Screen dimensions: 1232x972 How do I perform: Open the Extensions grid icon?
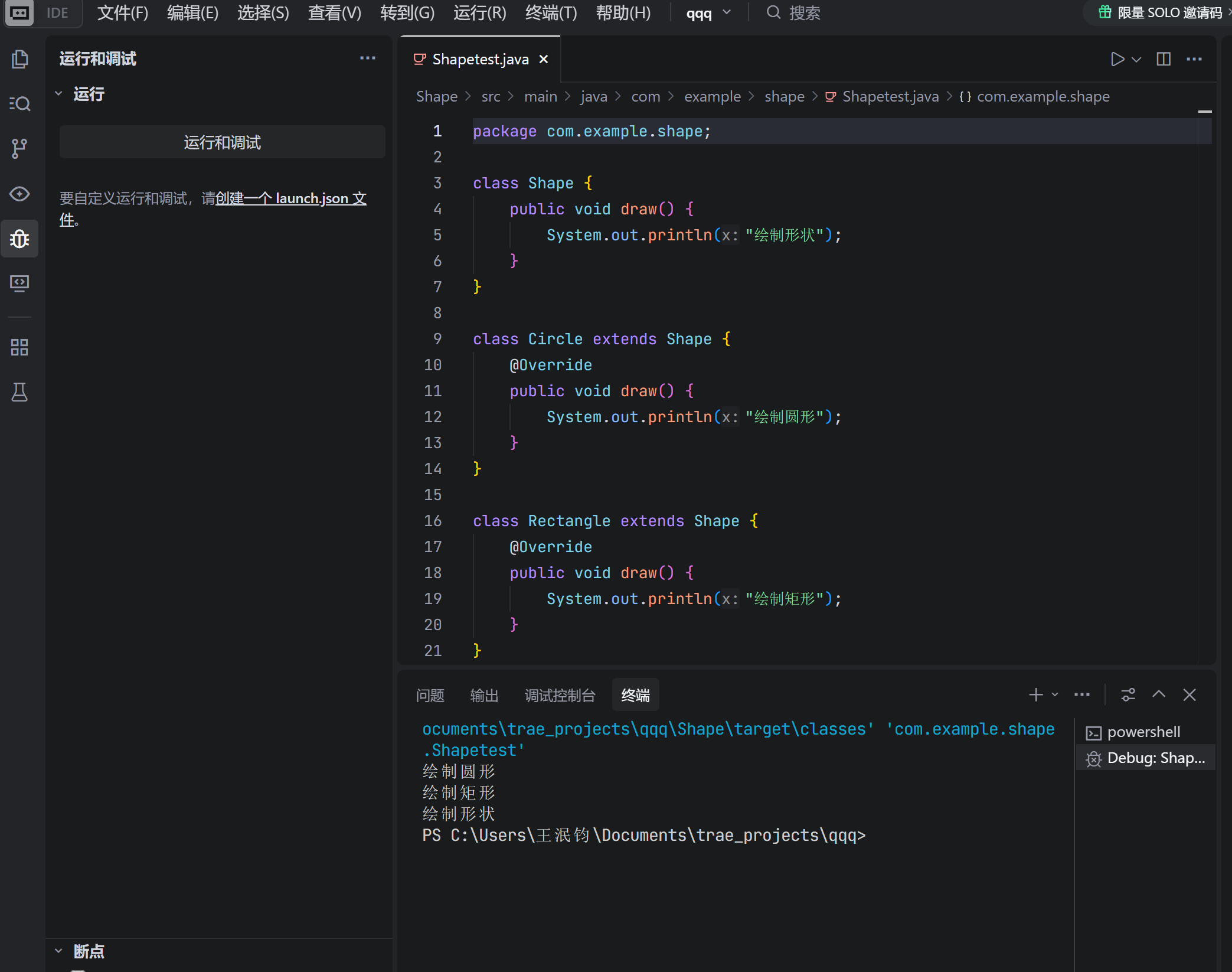click(19, 347)
